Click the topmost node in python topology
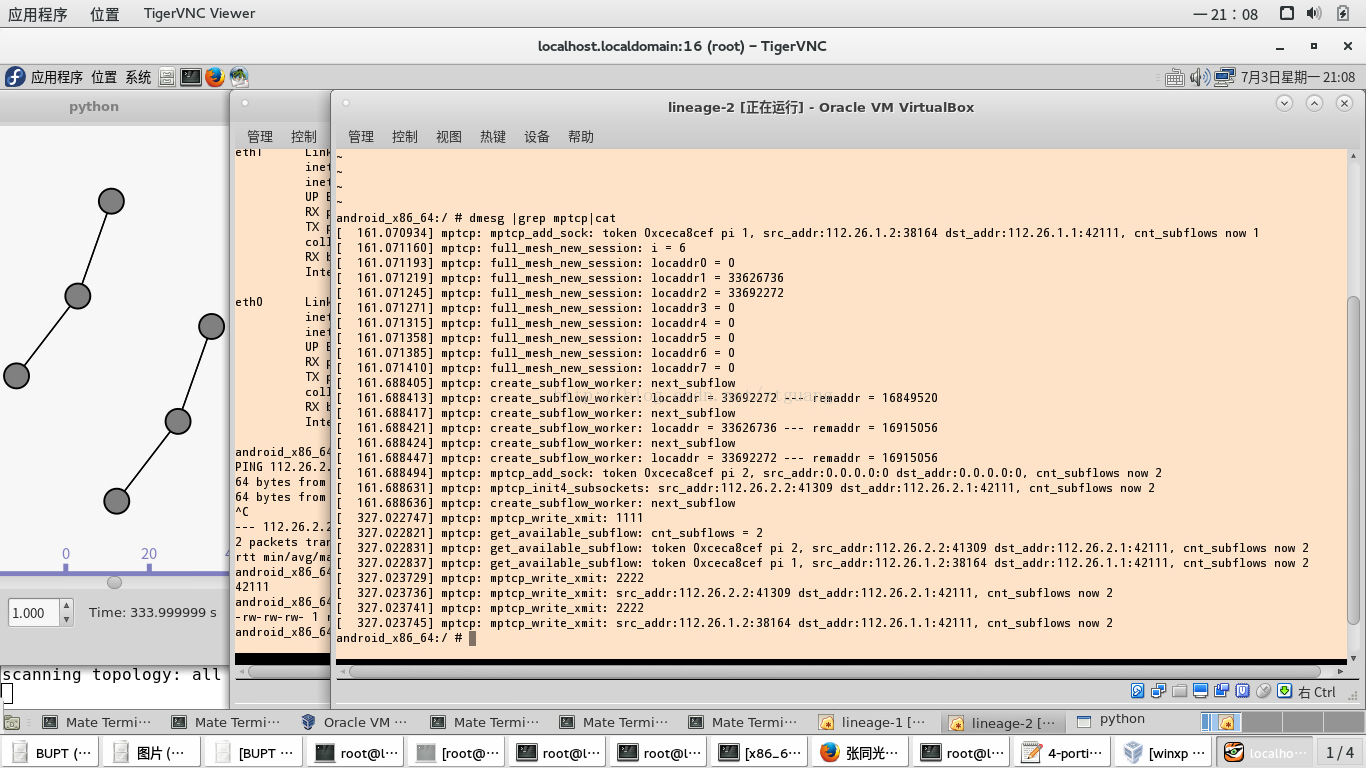The width and height of the screenshot is (1366, 768). pyautogui.click(x=111, y=201)
